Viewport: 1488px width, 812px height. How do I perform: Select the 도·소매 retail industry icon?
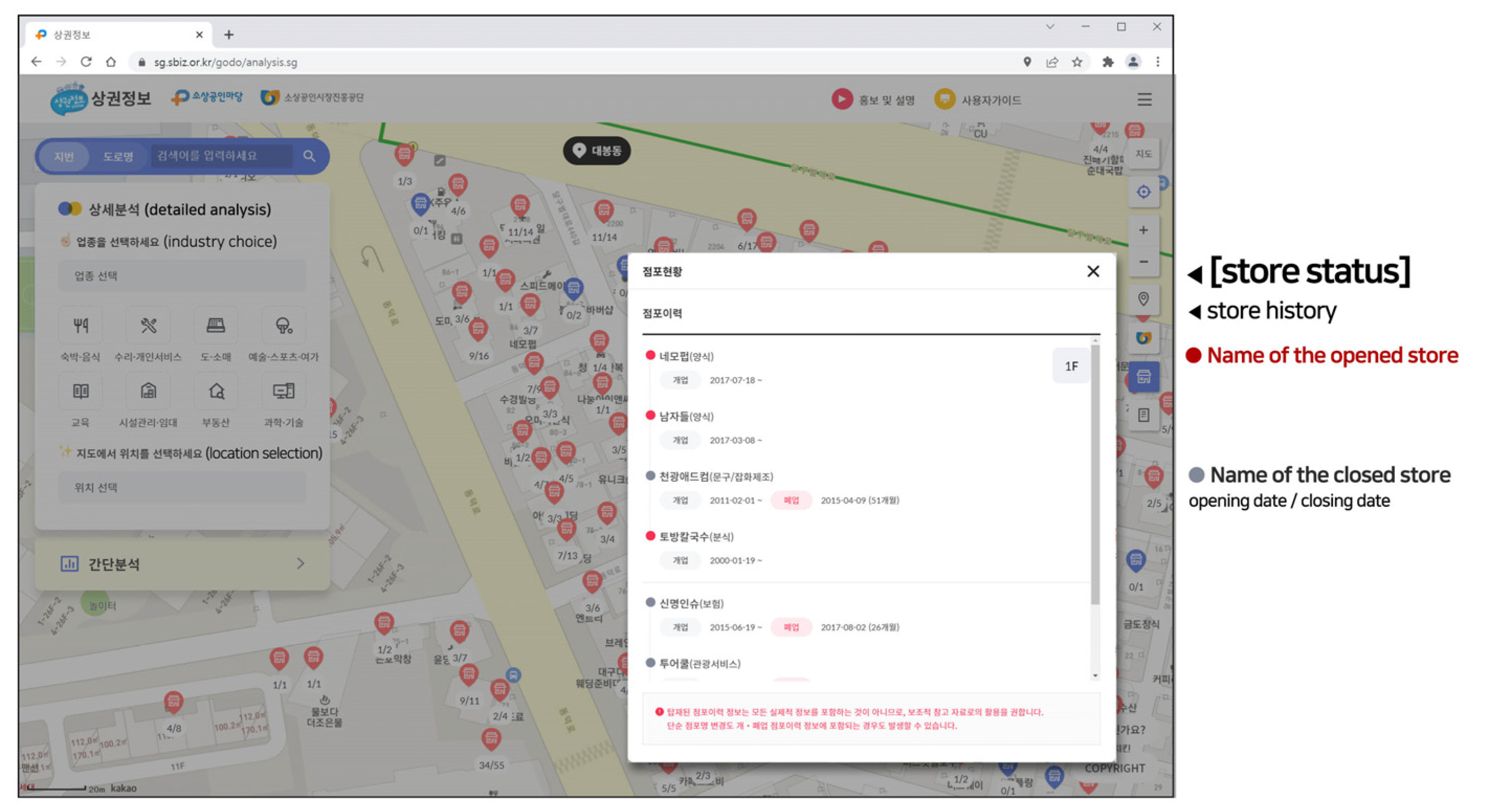(215, 326)
